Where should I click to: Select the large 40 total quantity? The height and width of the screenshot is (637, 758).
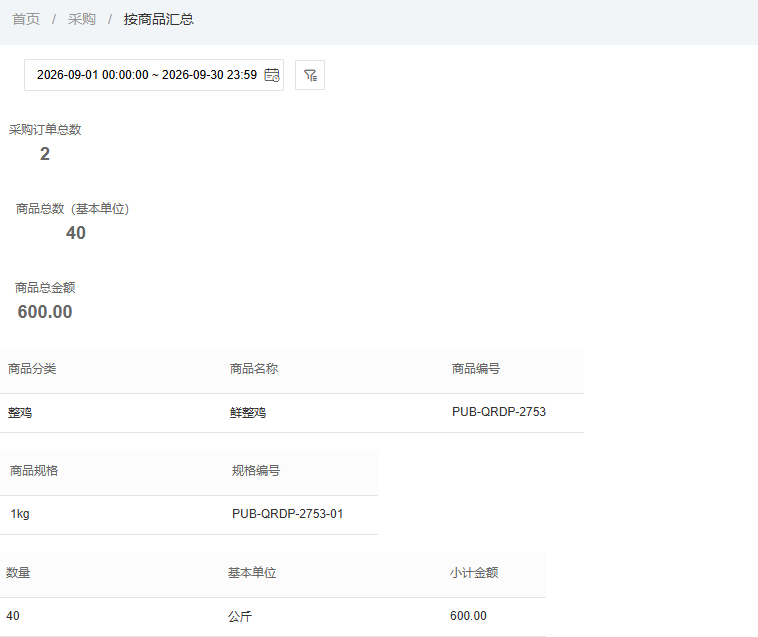76,233
